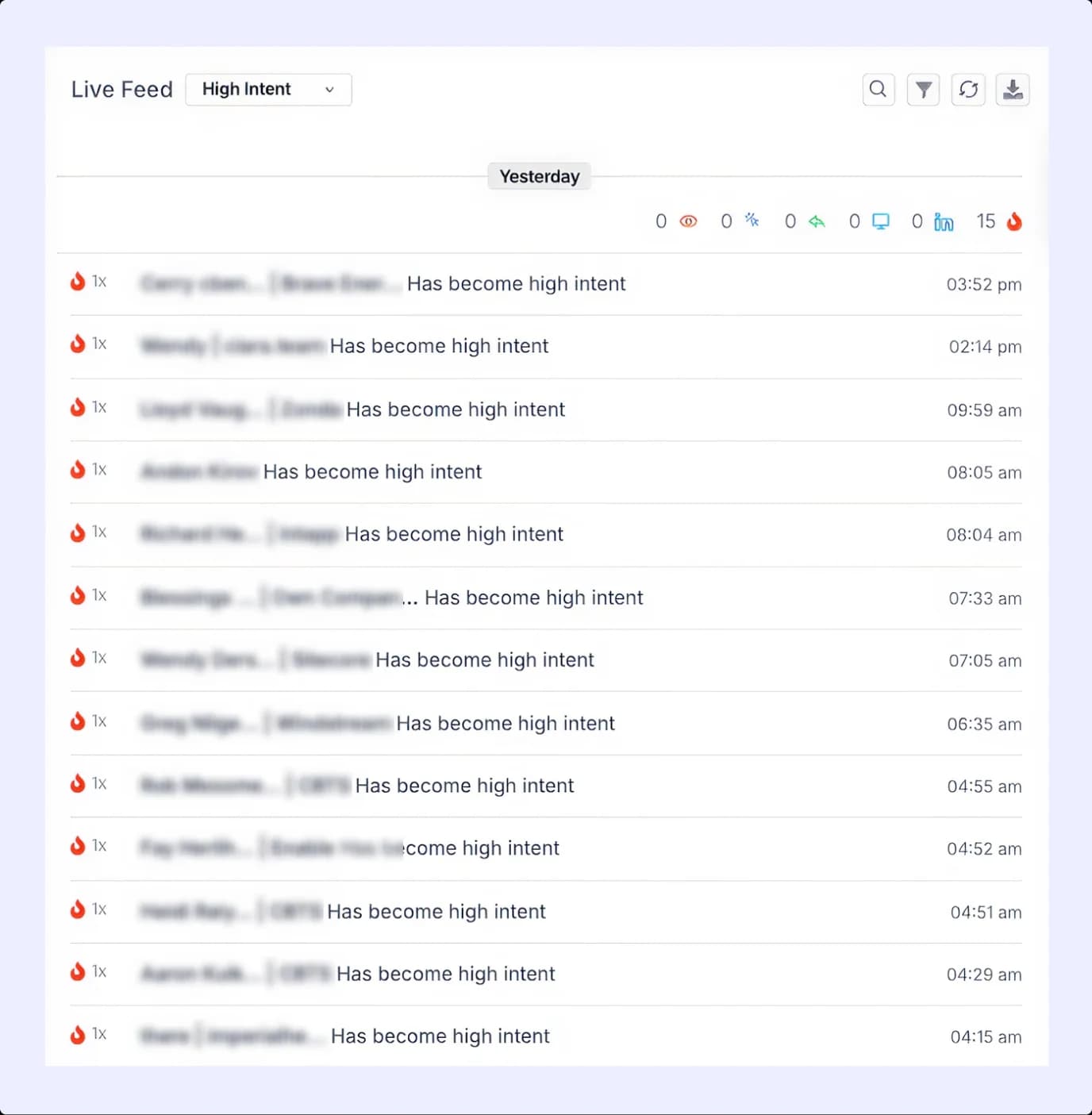Open the 06:35 am high intent entry

pyautogui.click(x=505, y=724)
